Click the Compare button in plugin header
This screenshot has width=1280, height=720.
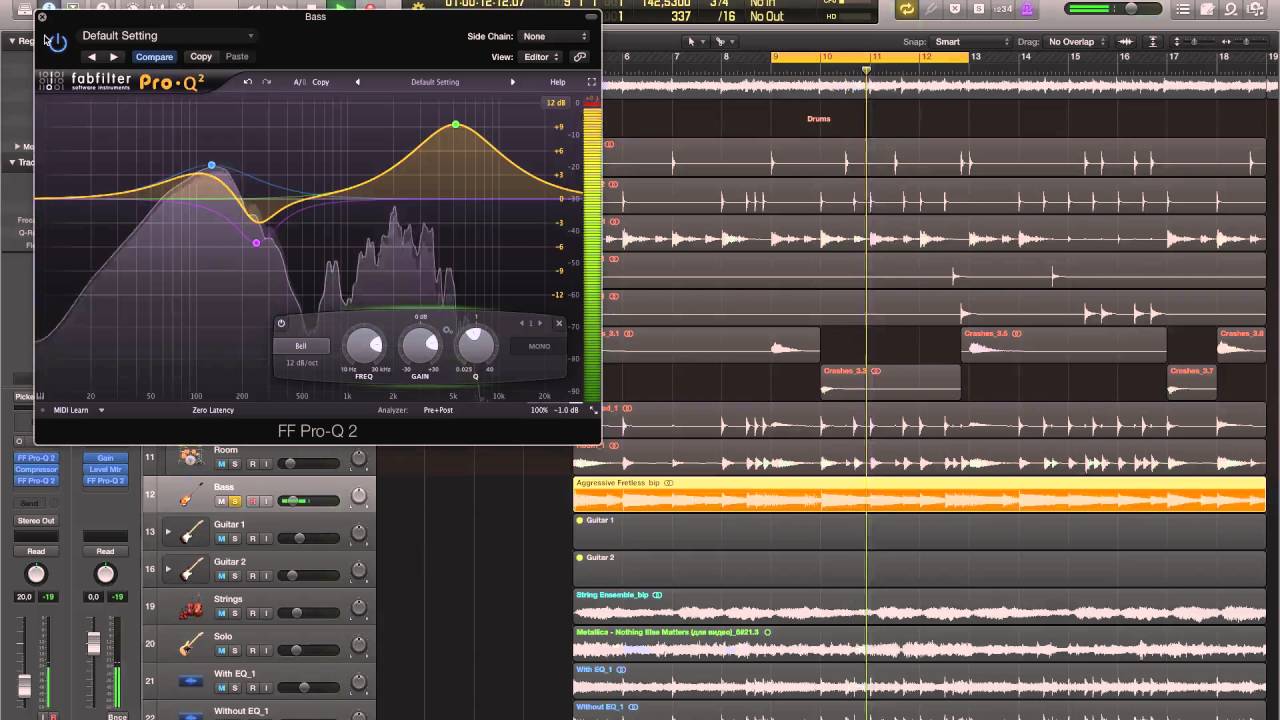(x=154, y=57)
